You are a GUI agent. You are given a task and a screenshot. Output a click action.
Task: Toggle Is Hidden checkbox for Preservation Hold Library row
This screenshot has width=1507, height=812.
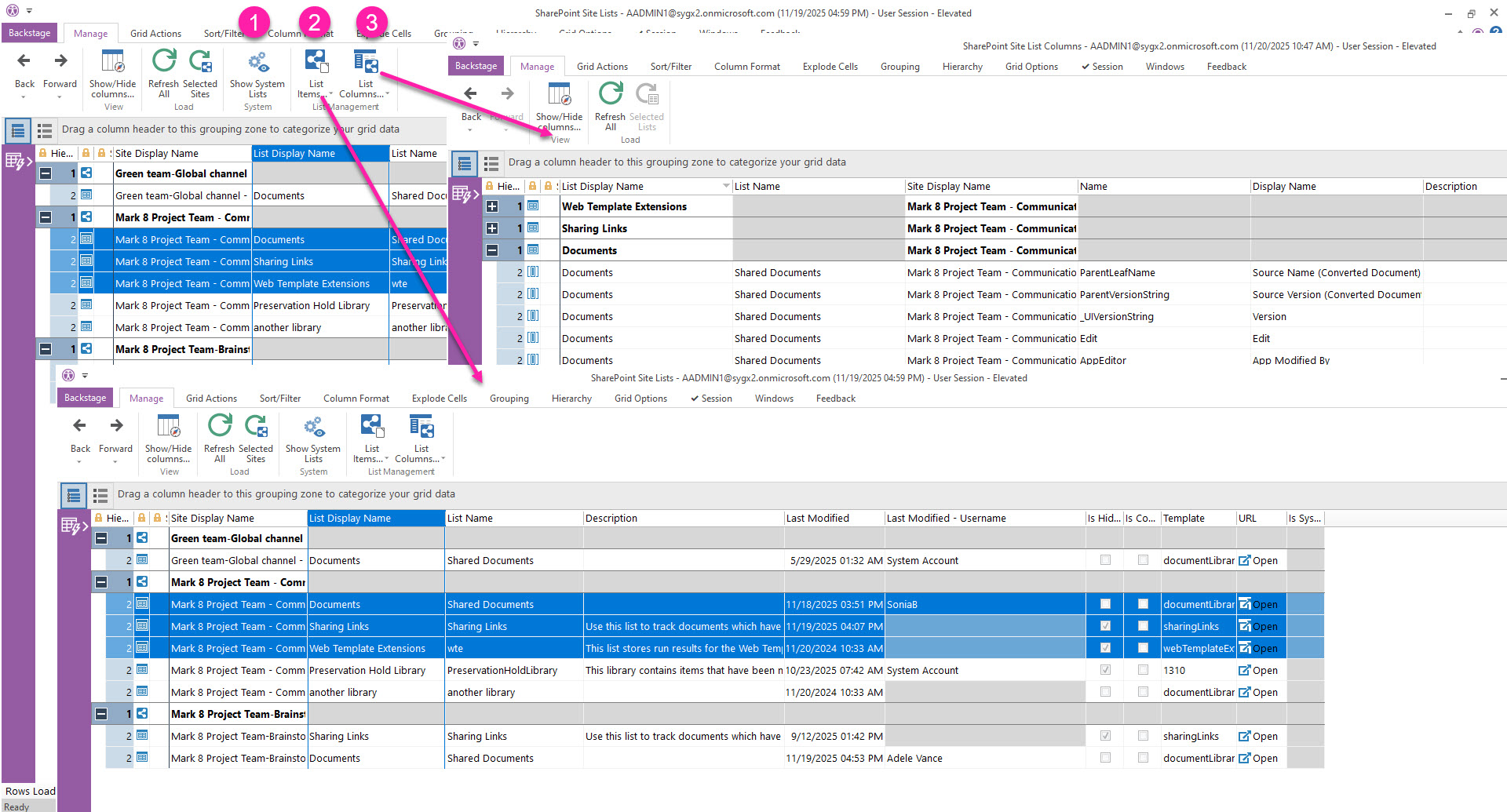[1105, 670]
